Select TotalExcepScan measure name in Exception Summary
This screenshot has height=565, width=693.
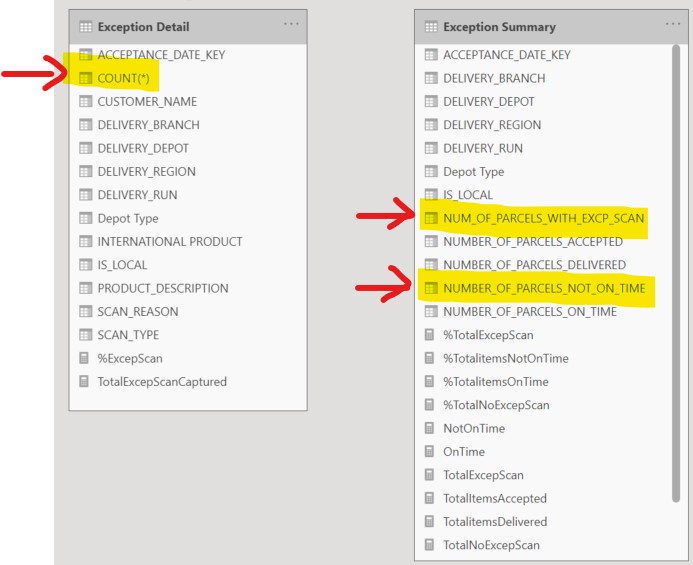click(x=484, y=475)
